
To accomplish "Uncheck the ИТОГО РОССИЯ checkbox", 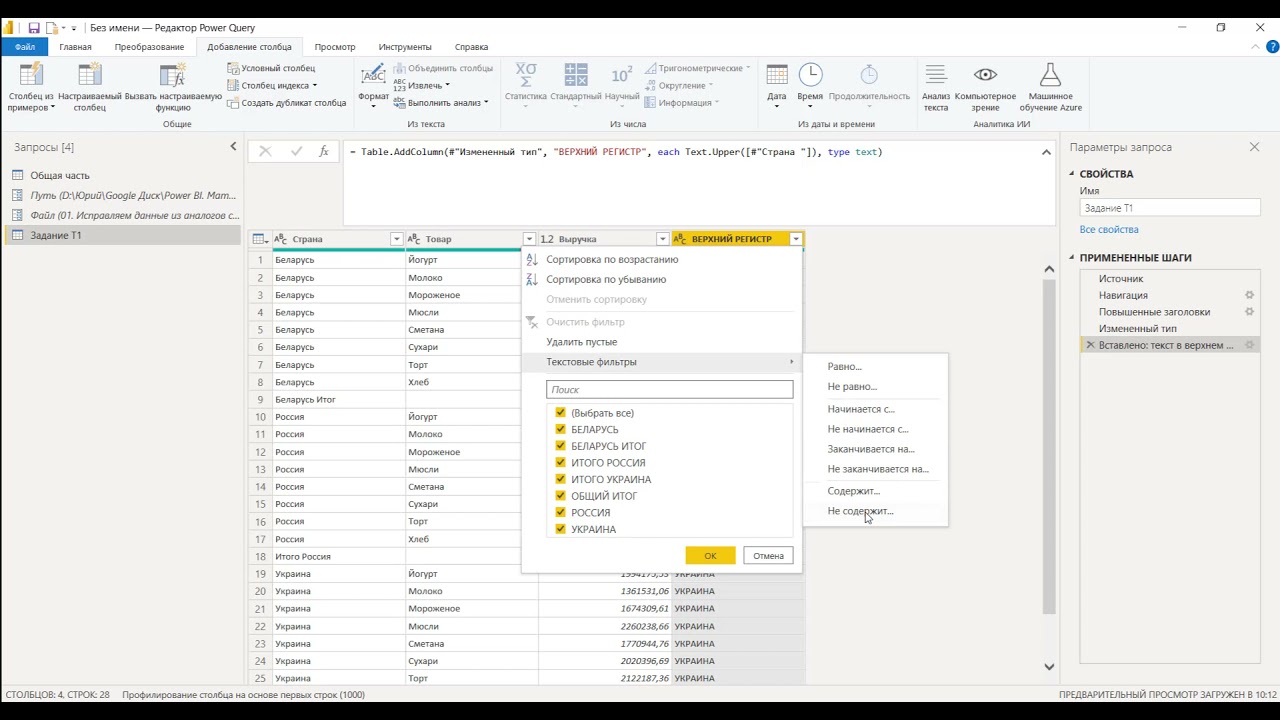I will coord(560,463).
